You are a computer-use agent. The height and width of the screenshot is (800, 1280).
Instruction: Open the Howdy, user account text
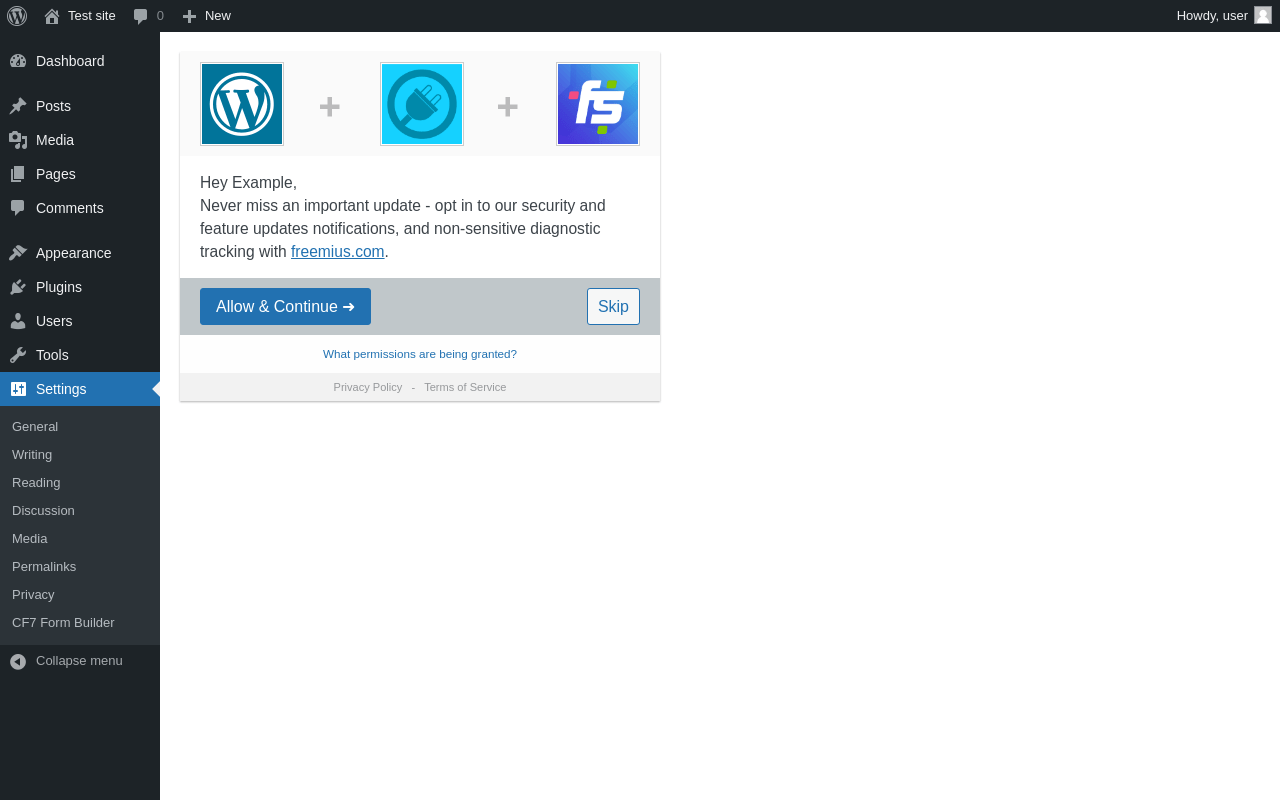point(1212,15)
